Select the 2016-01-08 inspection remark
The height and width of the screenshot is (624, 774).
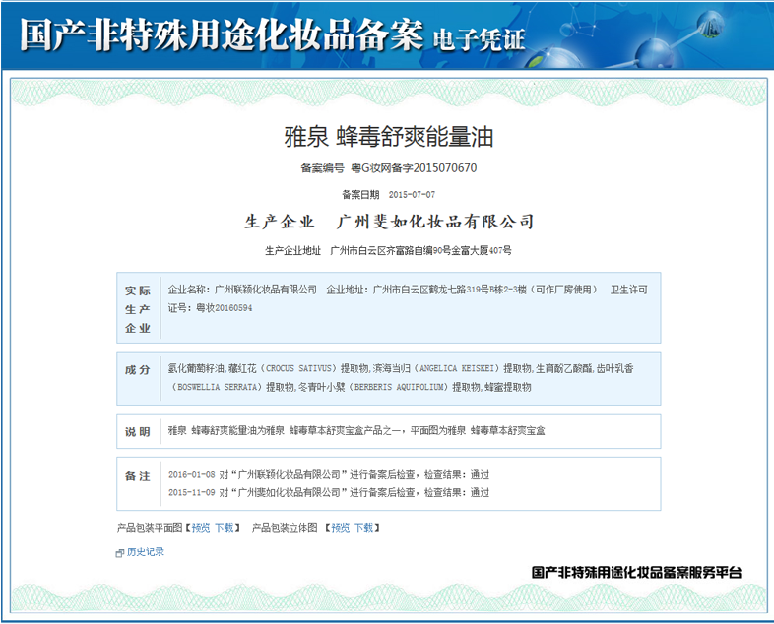(x=328, y=474)
